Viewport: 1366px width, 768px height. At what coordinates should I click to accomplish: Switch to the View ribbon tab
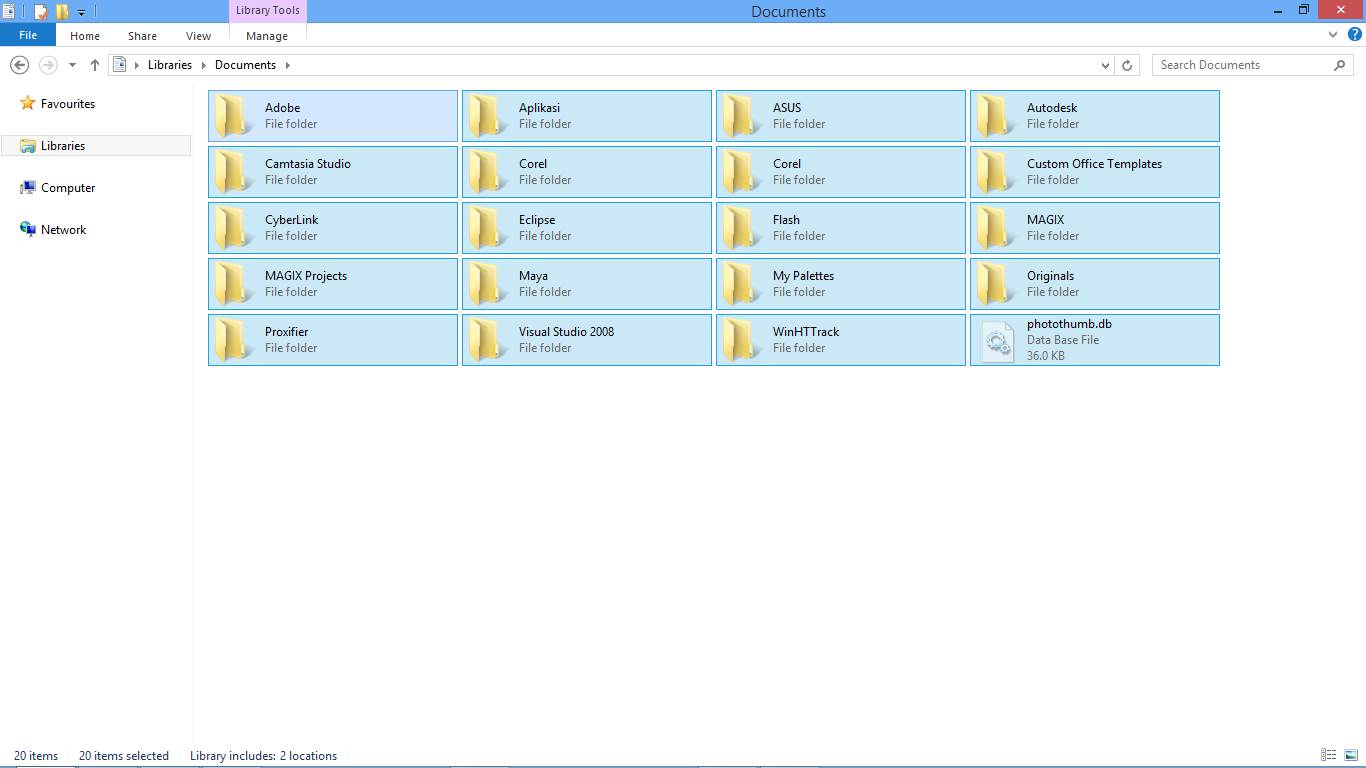click(x=198, y=35)
